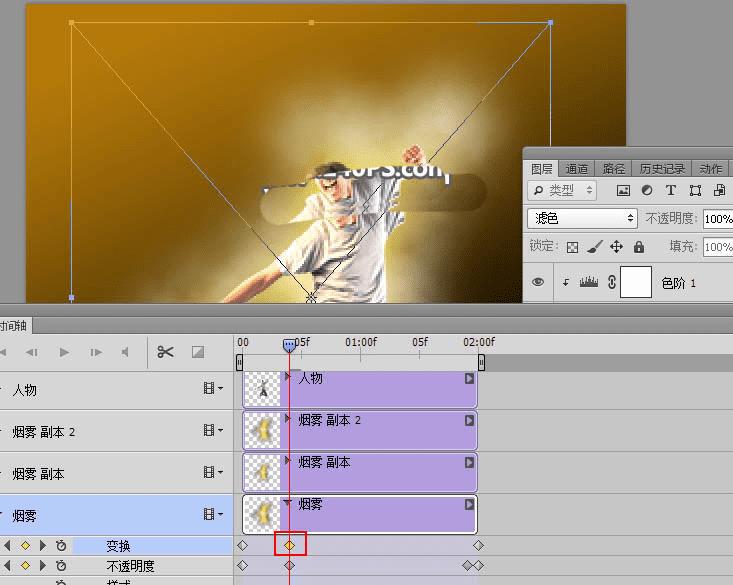The image size is (733, 585).
Task: Step back to the previous frame
Action: pos(31,352)
